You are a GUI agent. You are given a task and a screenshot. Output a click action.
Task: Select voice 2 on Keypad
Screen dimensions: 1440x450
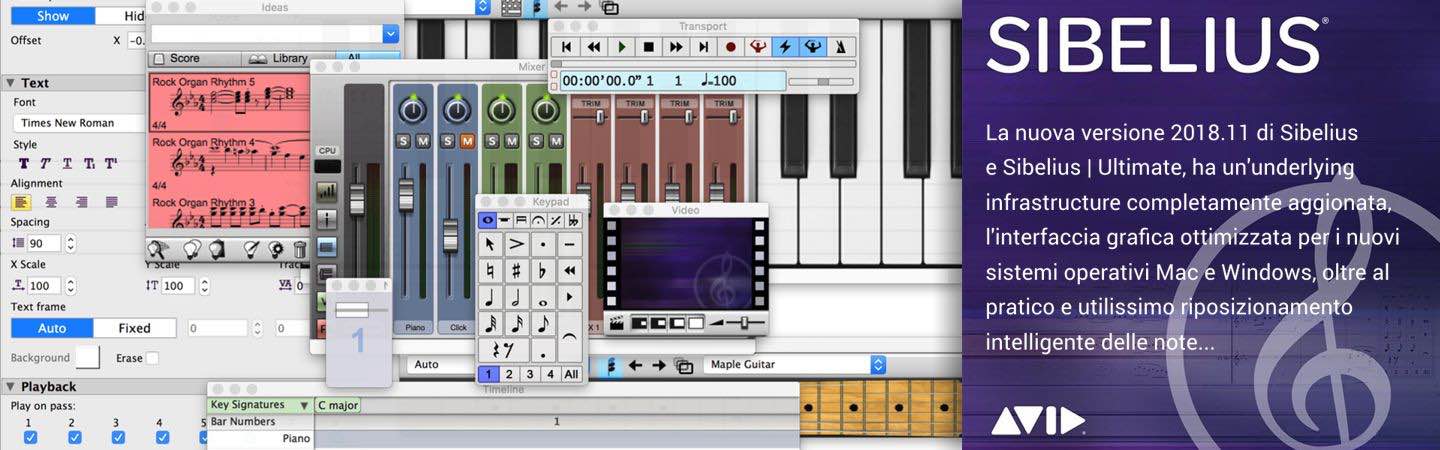(x=509, y=374)
